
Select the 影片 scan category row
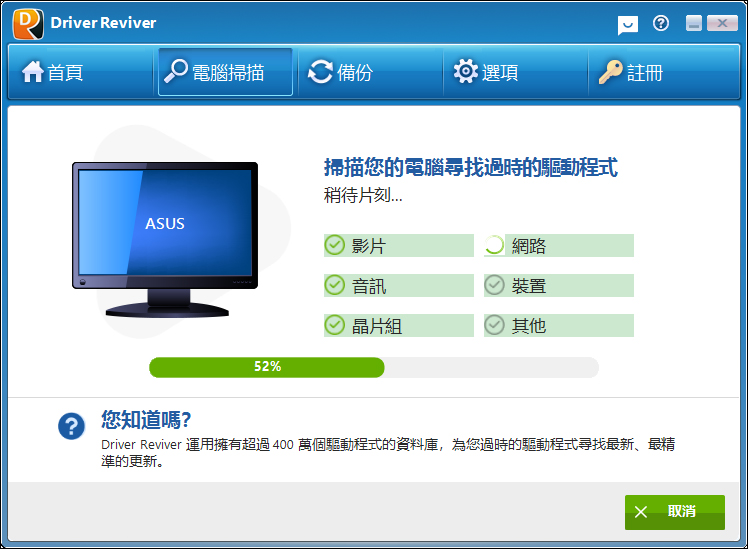[x=399, y=246]
